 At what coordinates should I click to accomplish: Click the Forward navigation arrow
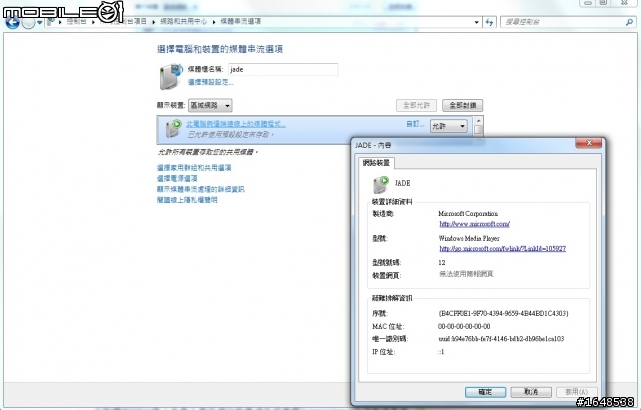[28, 22]
